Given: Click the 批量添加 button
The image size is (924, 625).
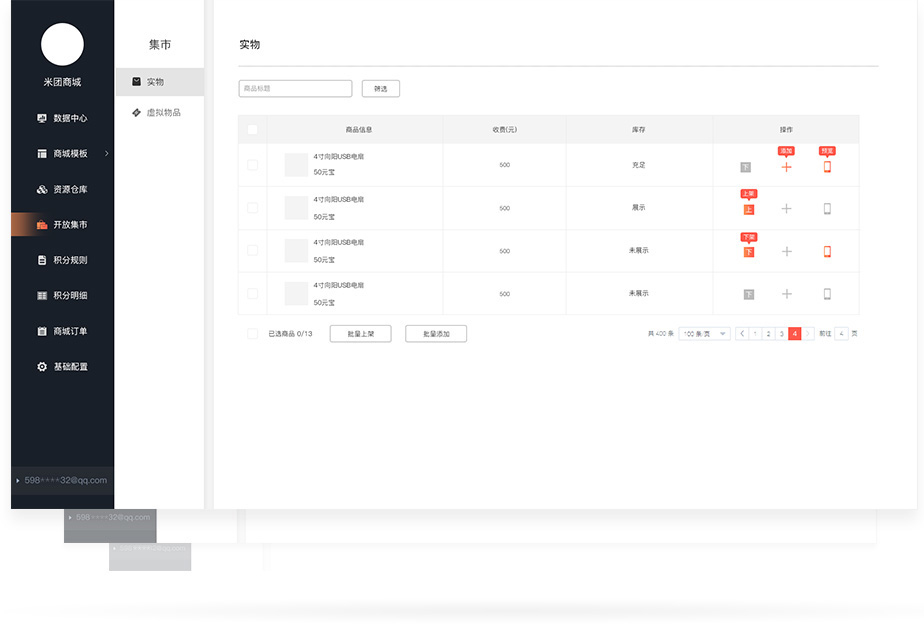Looking at the screenshot, I should coord(436,334).
